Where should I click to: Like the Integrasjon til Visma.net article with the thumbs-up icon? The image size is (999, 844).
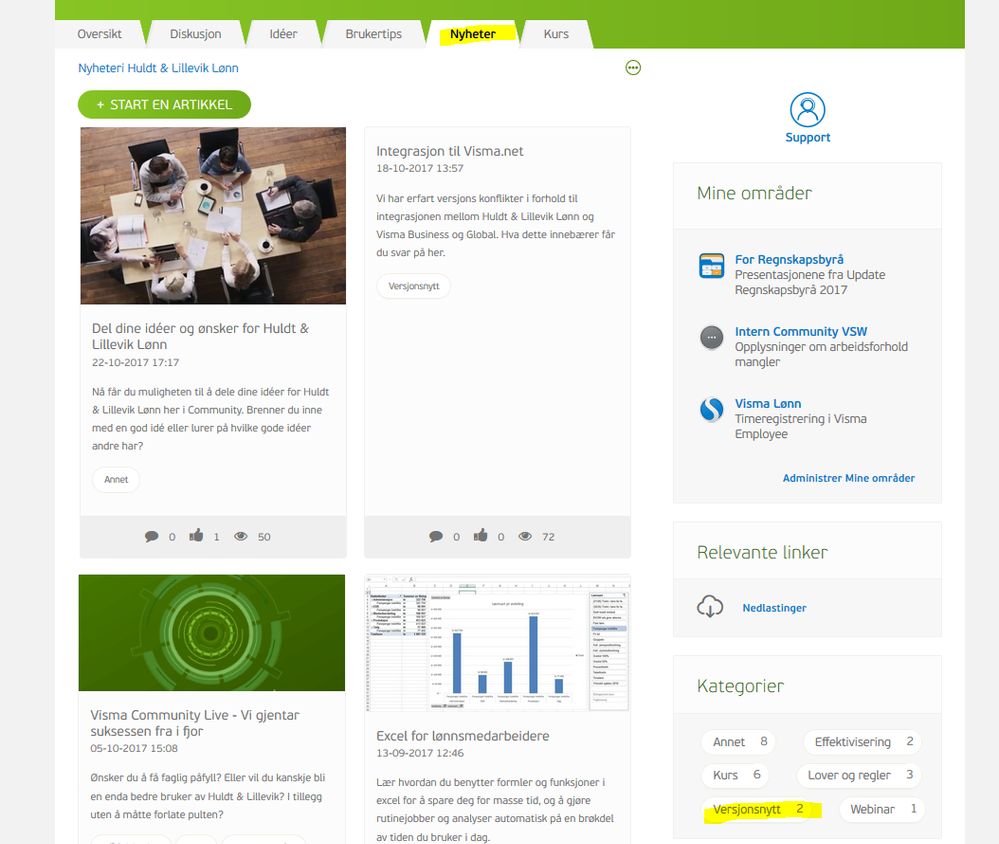480,536
